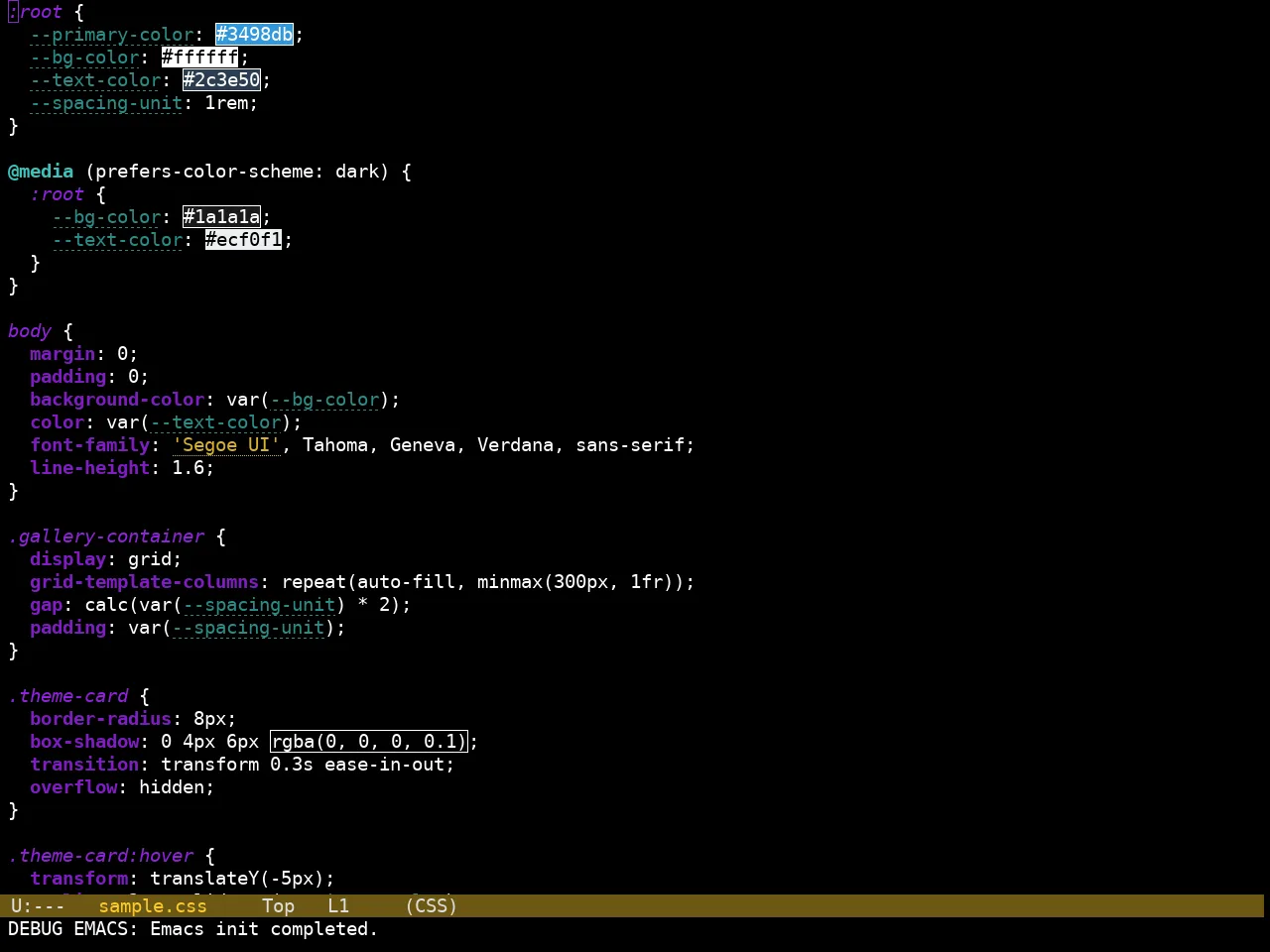Click the box-shadow property
Image resolution: width=1270 pixels, height=952 pixels.
(x=84, y=742)
